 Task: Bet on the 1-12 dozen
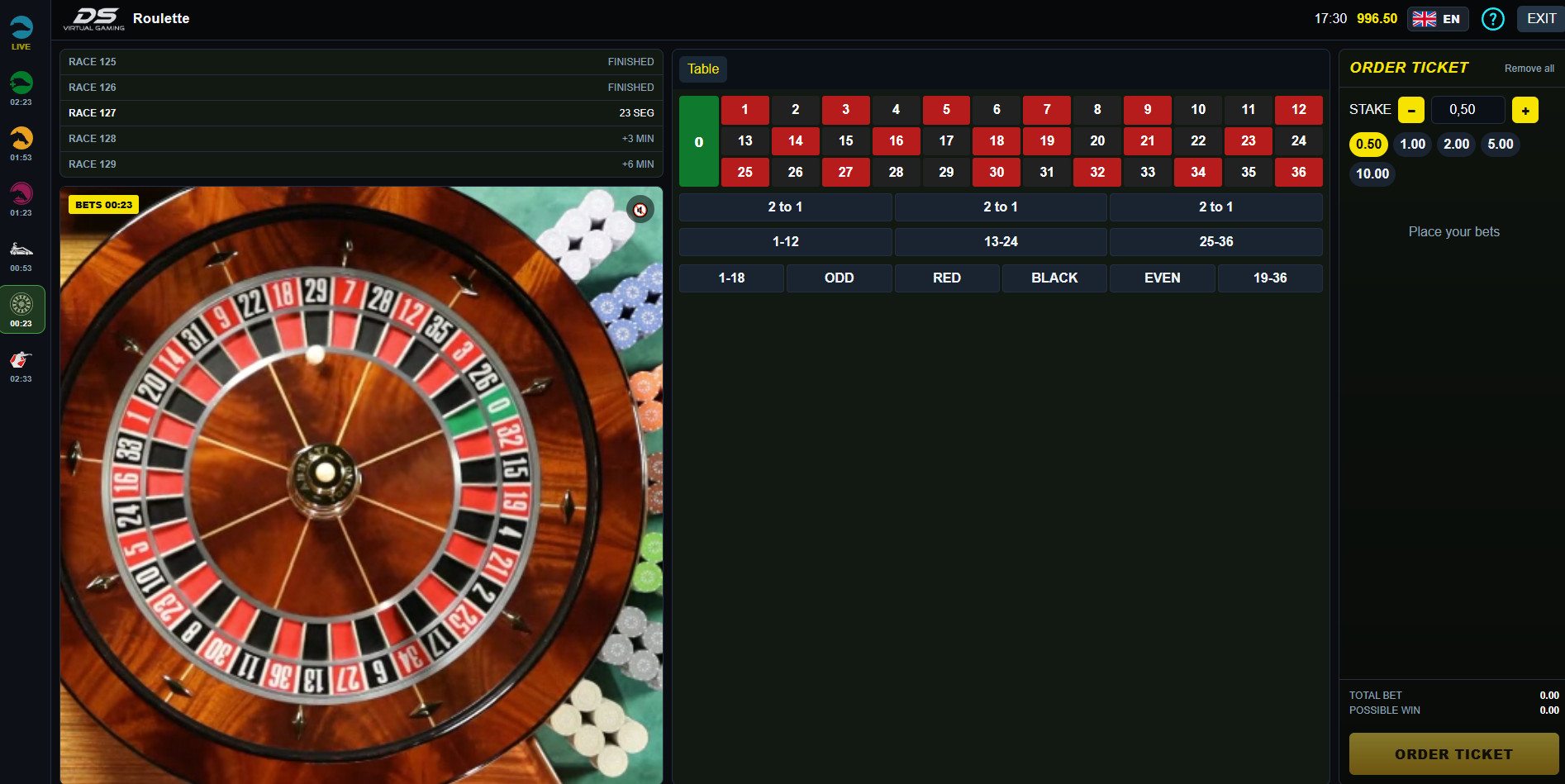tap(785, 242)
